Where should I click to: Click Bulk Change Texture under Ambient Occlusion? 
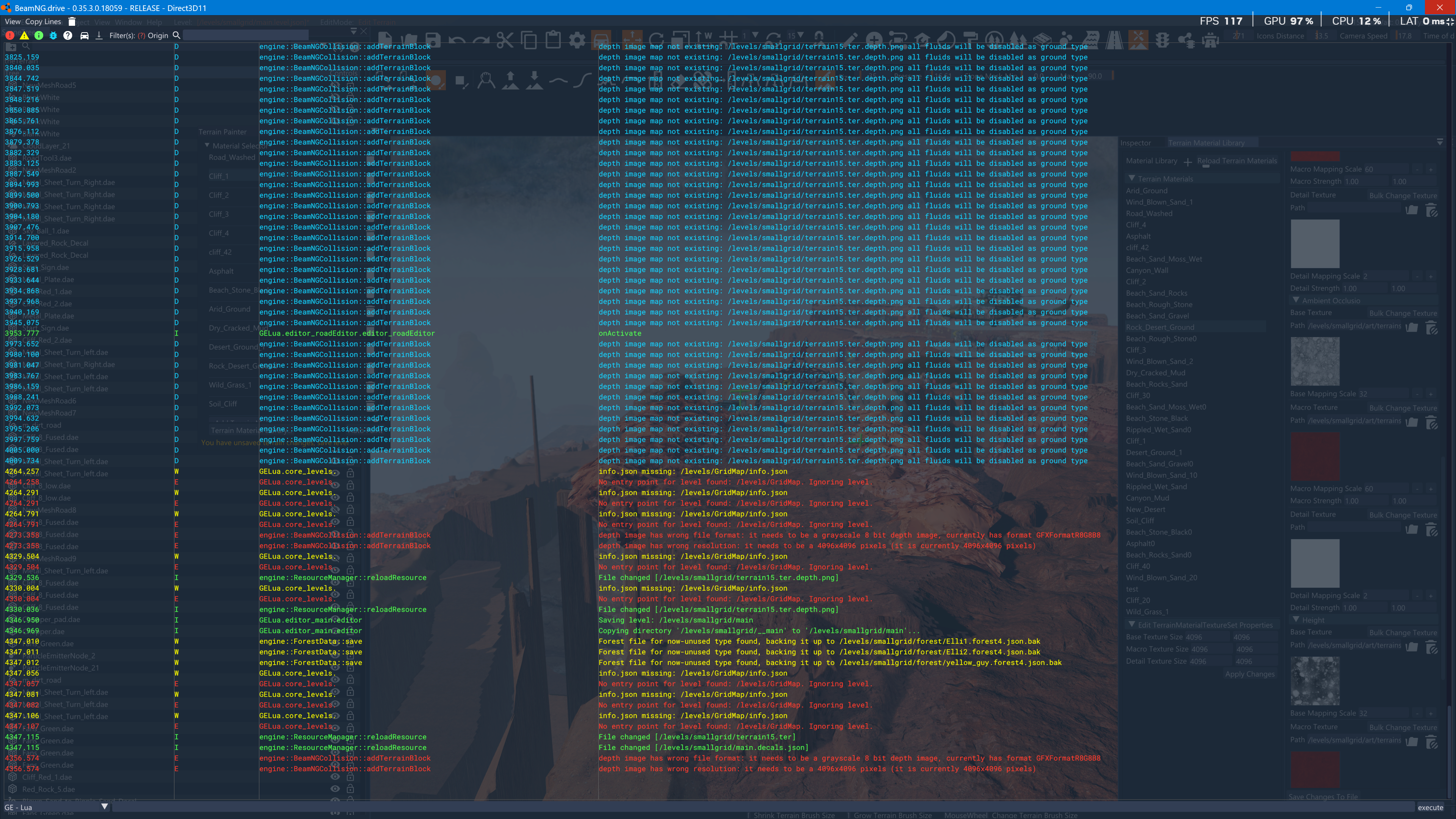(x=1403, y=313)
